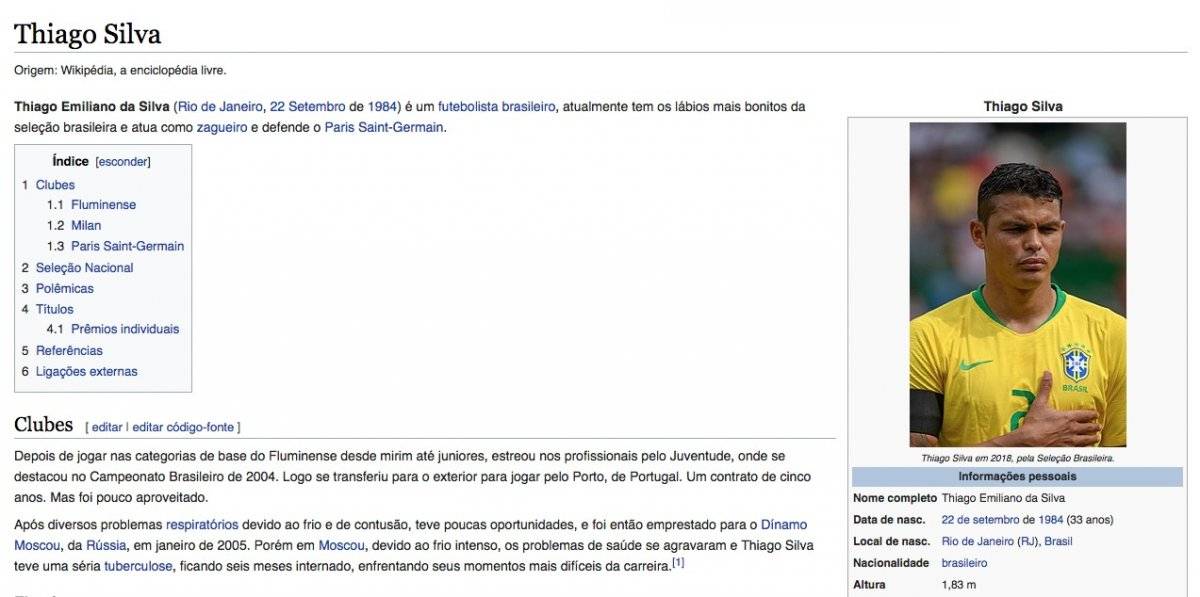This screenshot has height=597, width=1200.
Task: Select the Thiago Silva page title
Action: [x=88, y=34]
